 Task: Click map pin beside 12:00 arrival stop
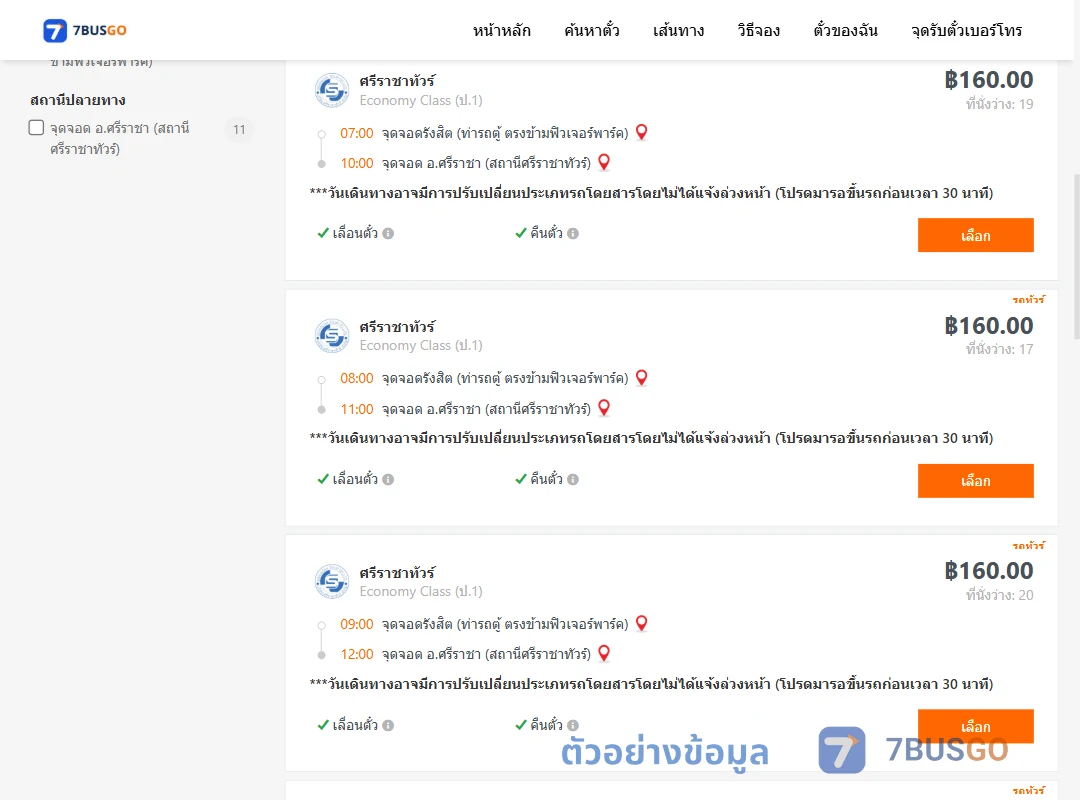pyautogui.click(x=604, y=653)
